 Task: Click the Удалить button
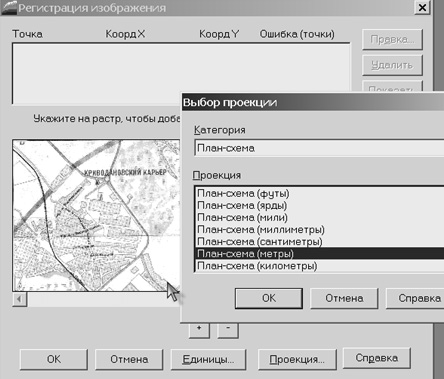[392, 65]
